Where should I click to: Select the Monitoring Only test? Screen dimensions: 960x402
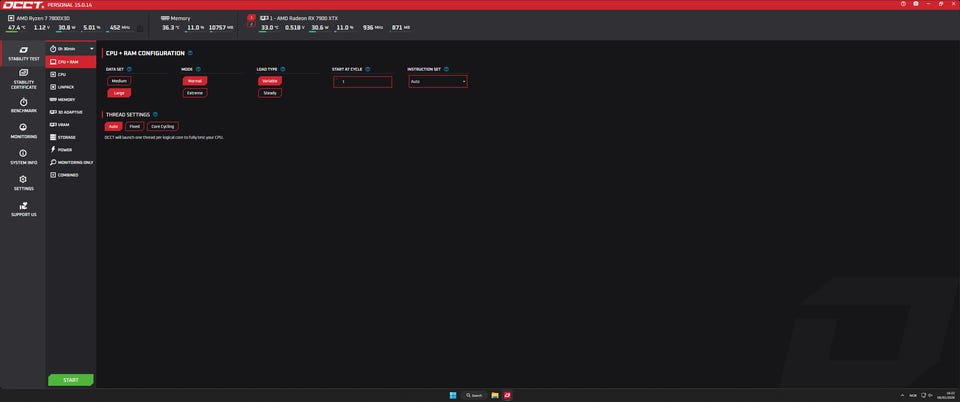[71, 162]
